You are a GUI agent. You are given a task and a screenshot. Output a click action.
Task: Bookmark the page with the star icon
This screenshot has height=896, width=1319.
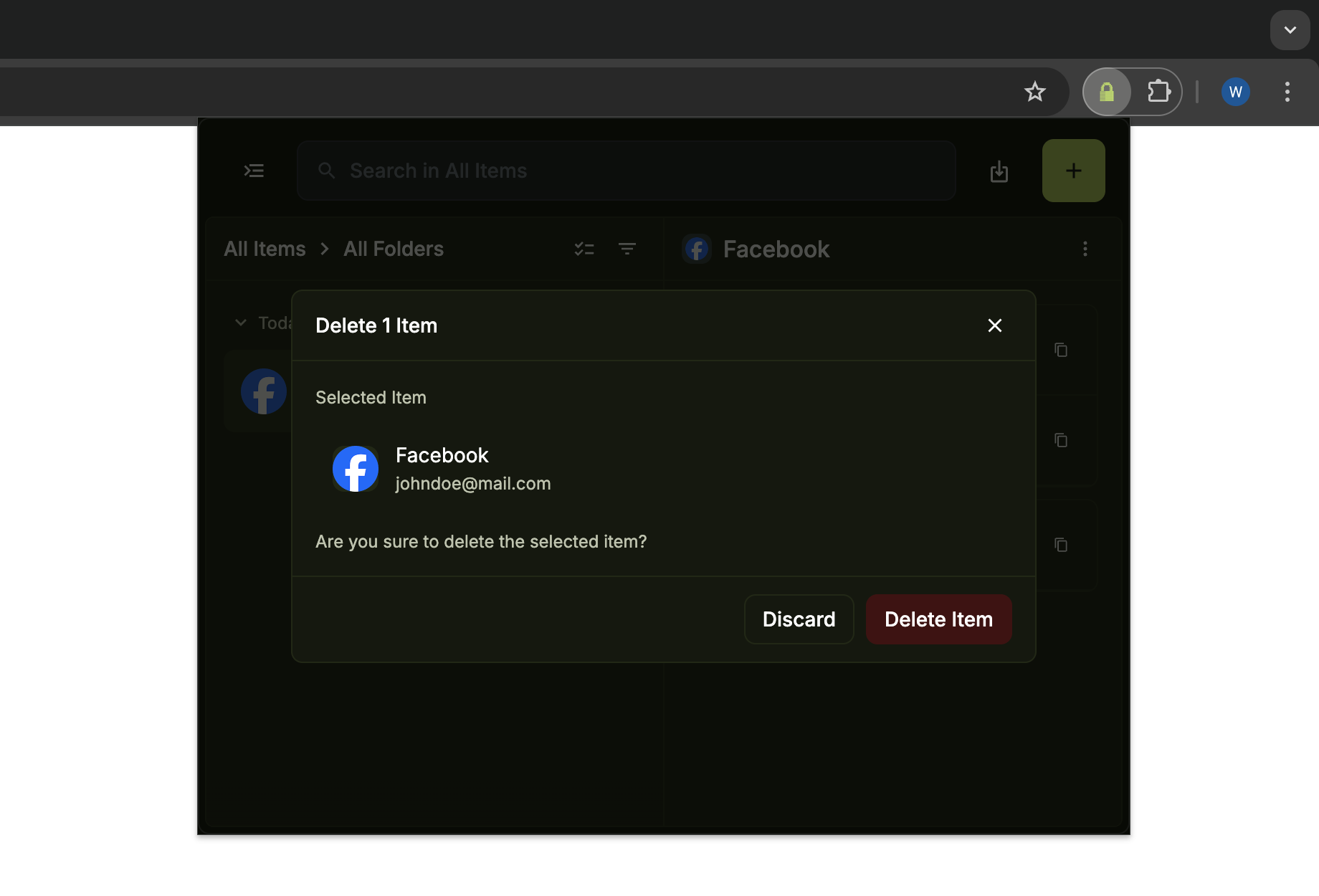coord(1034,92)
